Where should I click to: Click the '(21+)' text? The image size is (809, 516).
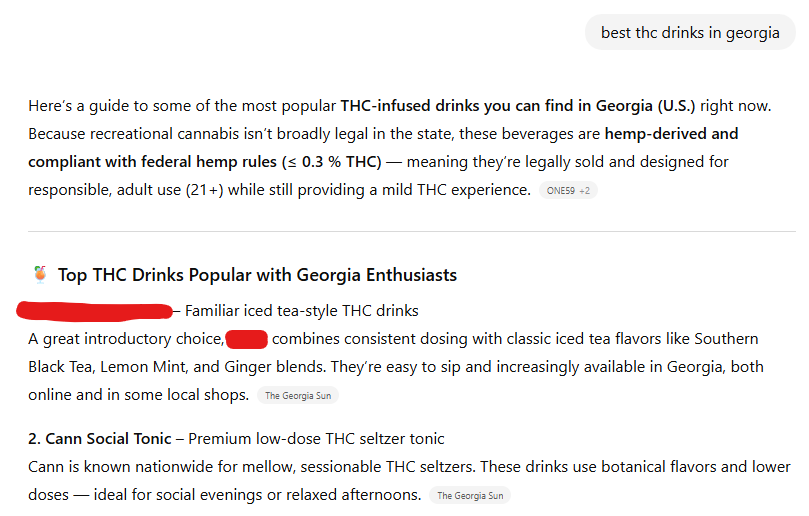pyautogui.click(x=205, y=190)
